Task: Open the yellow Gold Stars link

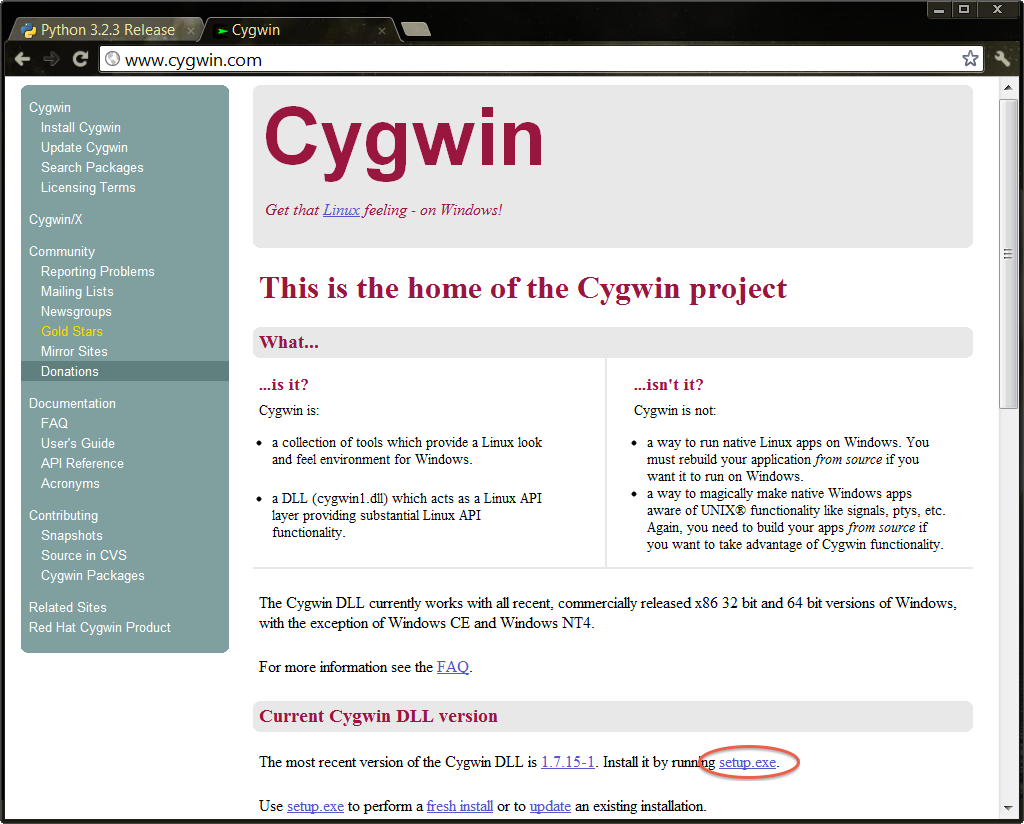Action: coord(72,332)
